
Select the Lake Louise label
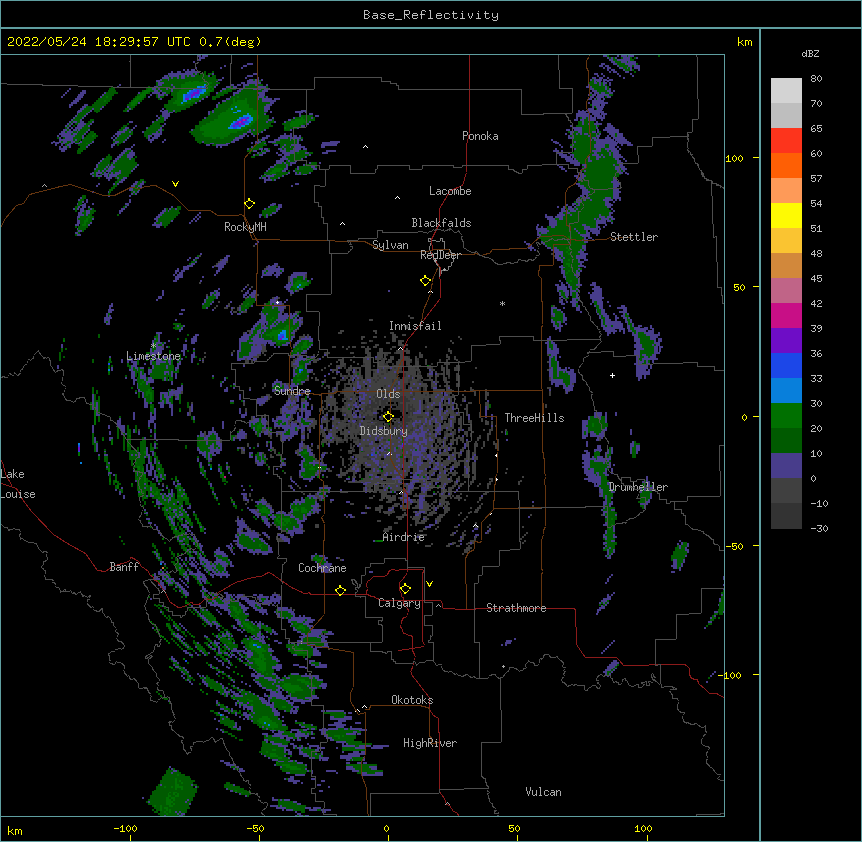(18, 484)
